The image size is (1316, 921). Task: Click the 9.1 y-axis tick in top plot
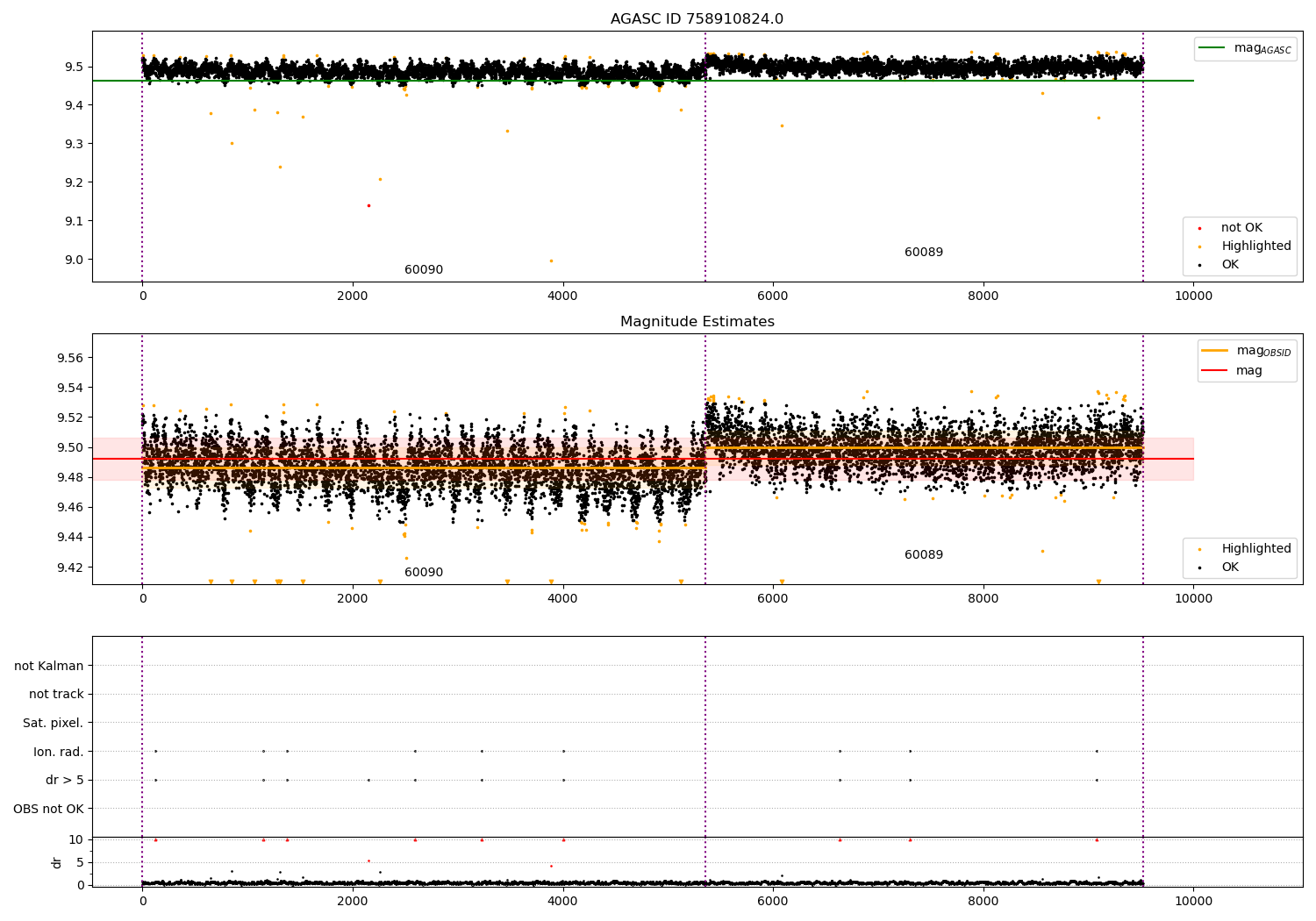(x=74, y=222)
